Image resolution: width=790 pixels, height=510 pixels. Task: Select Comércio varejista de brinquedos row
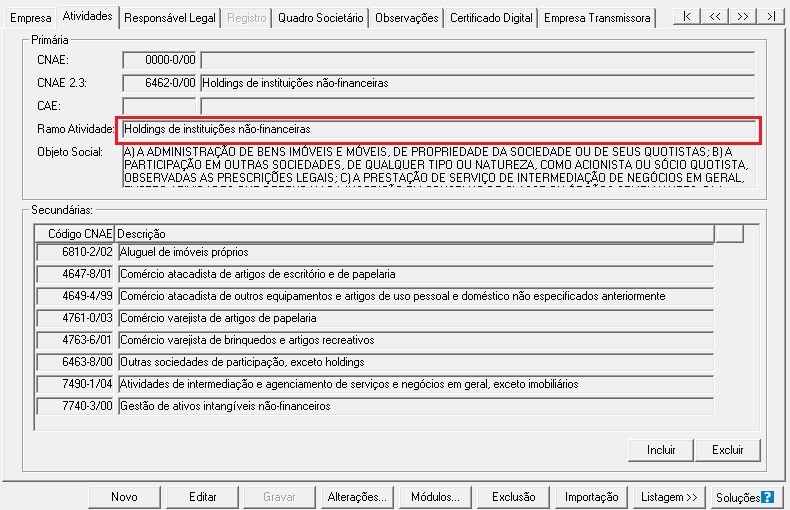pos(416,340)
